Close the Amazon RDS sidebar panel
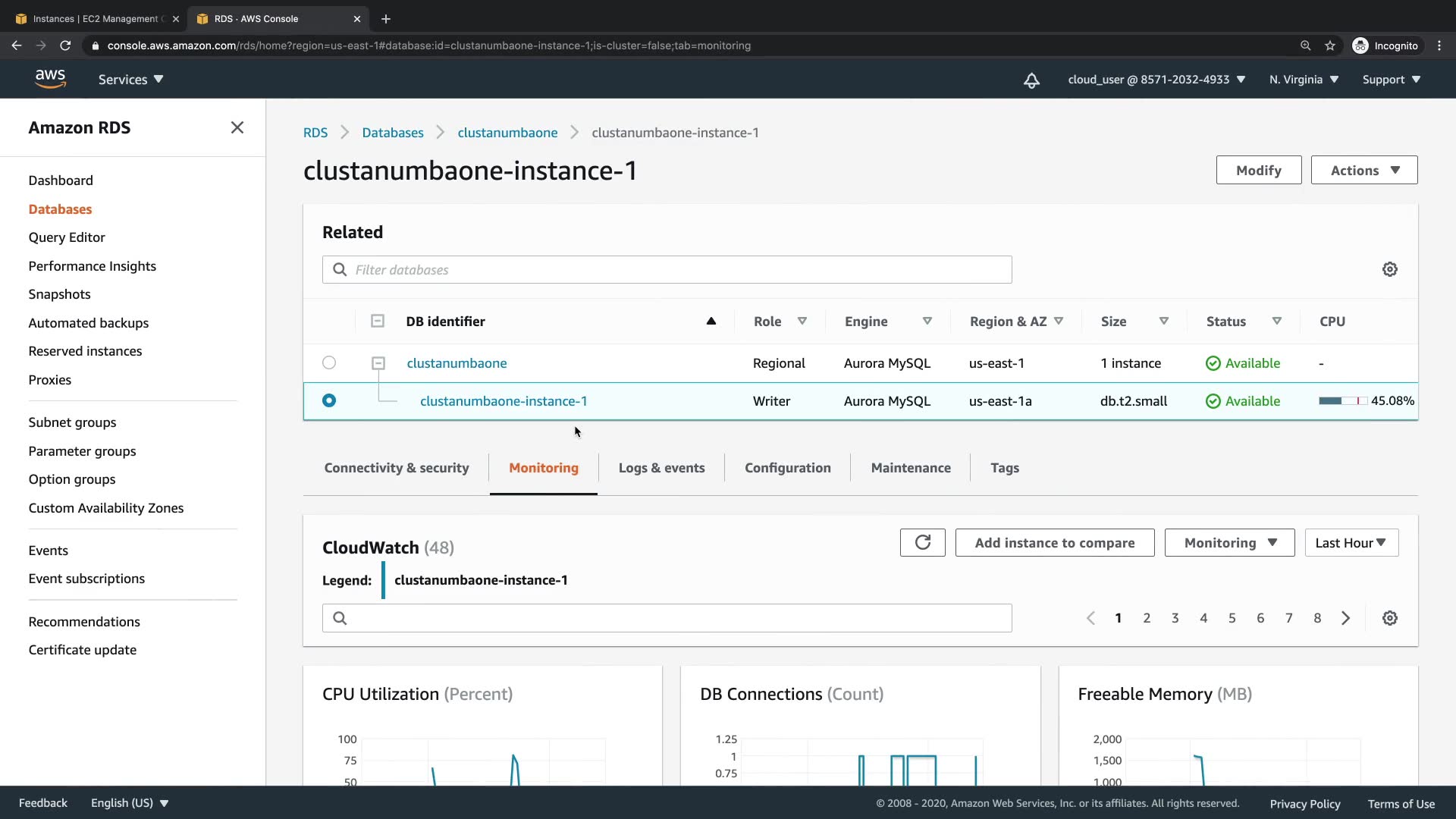 (x=237, y=127)
